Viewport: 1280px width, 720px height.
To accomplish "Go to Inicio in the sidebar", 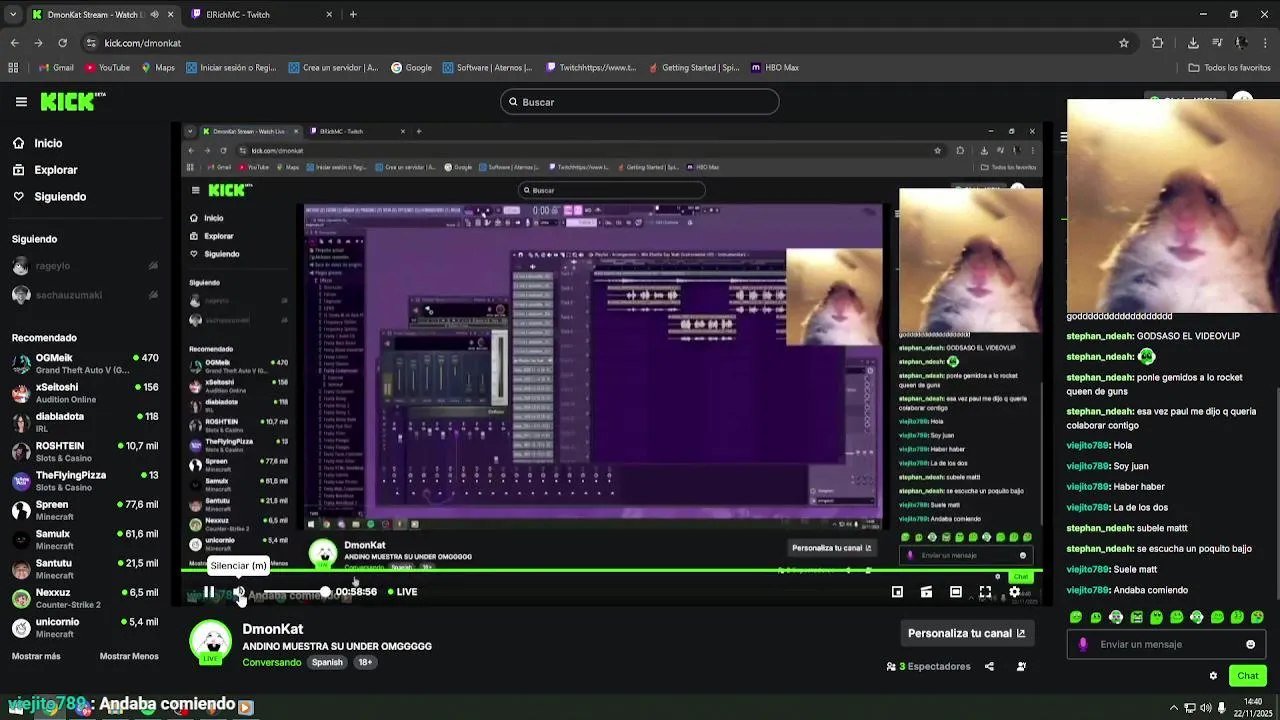I will pyautogui.click(x=48, y=143).
